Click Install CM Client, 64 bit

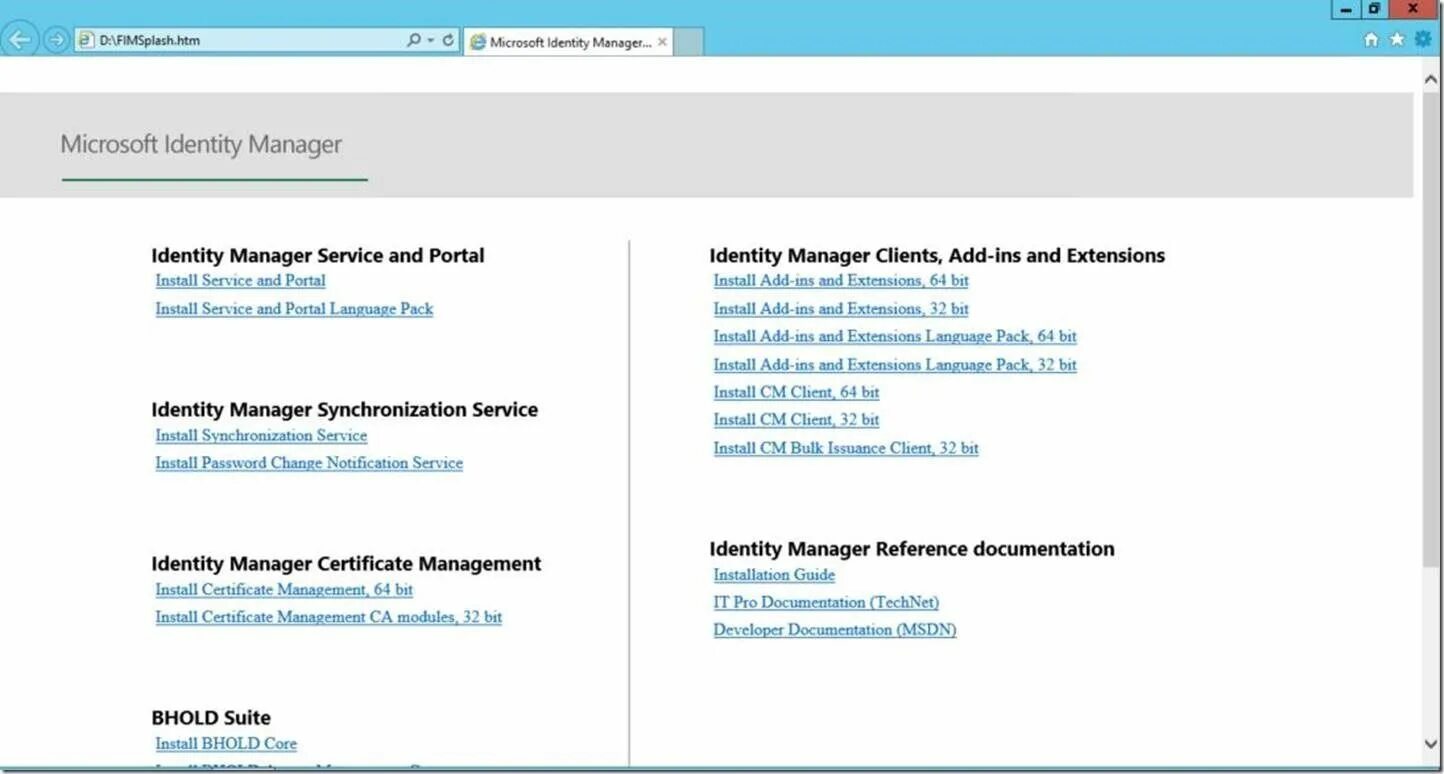(x=796, y=392)
